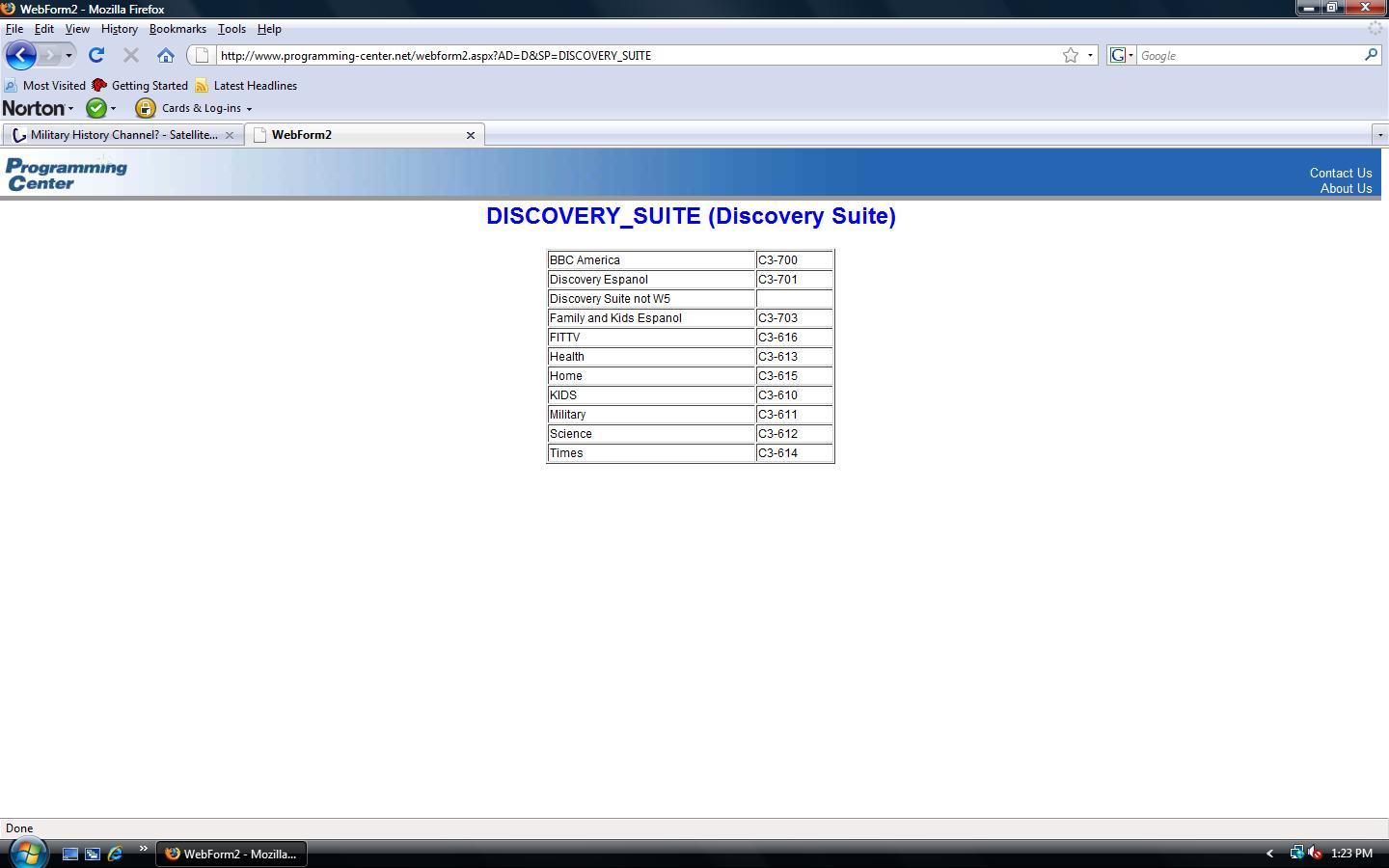This screenshot has width=1389, height=868.
Task: Click the Forward navigation arrow
Action: click(50, 55)
